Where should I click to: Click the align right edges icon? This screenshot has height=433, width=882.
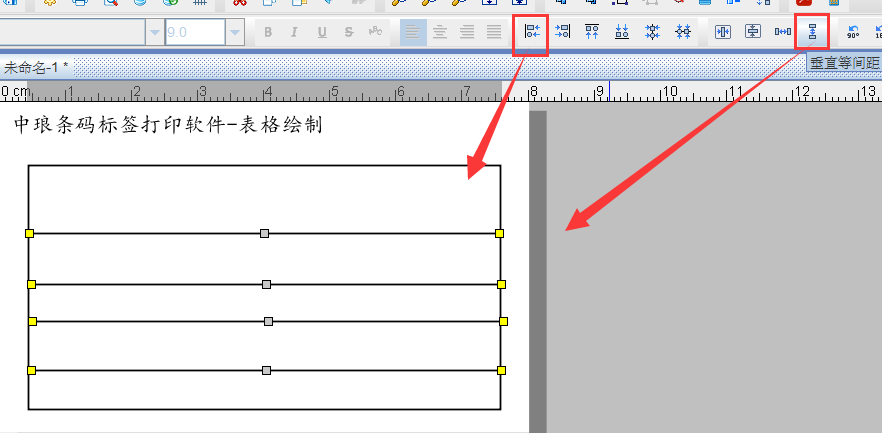(563, 32)
